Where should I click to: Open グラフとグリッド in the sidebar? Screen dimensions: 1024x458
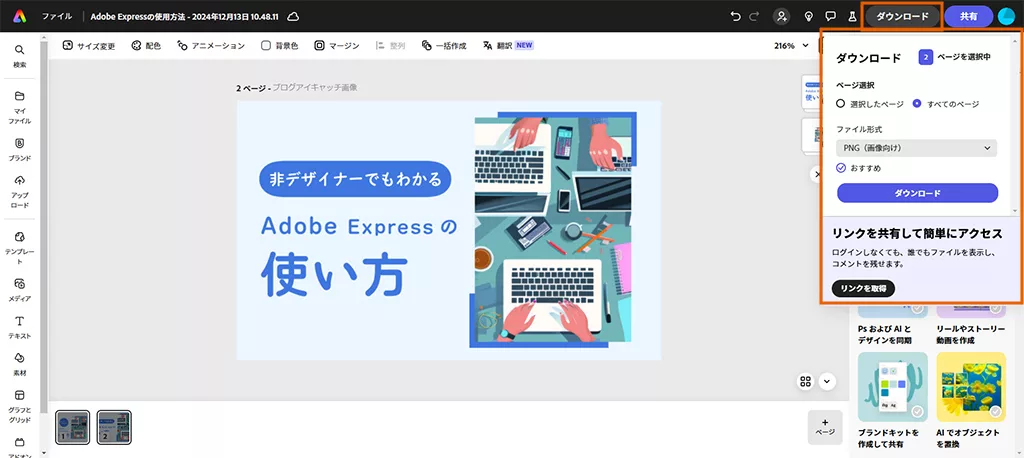pyautogui.click(x=20, y=406)
